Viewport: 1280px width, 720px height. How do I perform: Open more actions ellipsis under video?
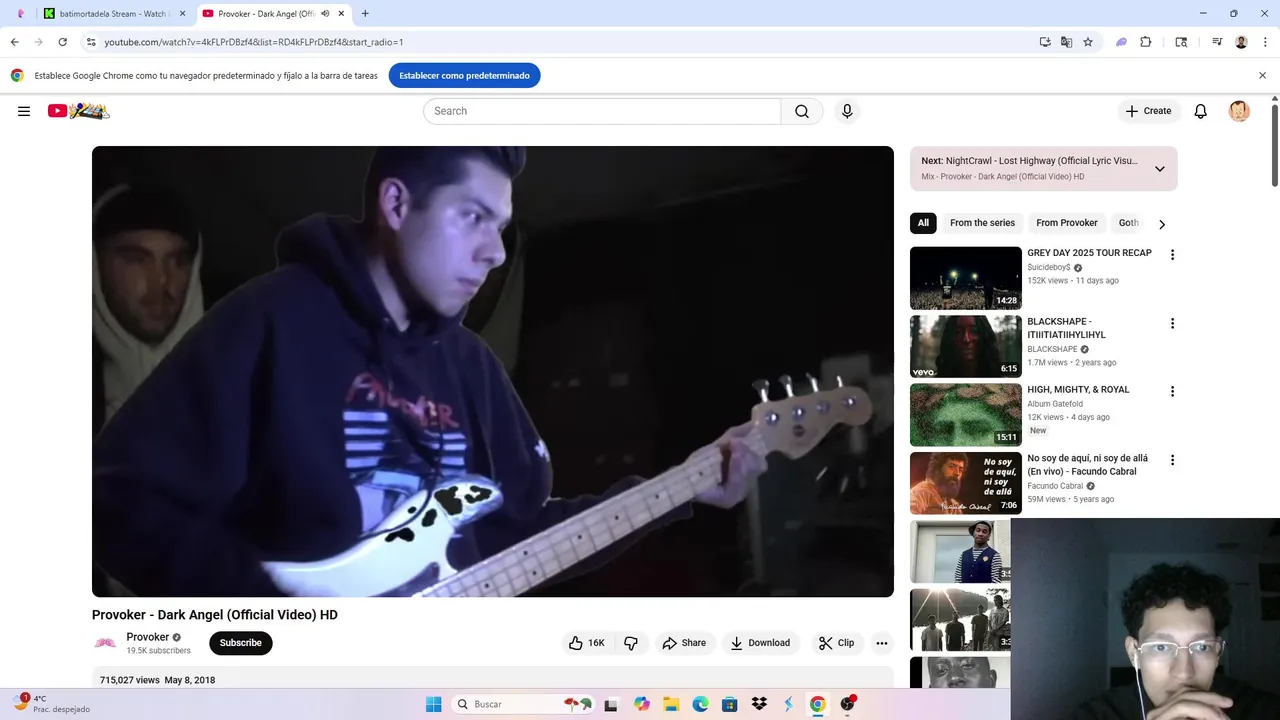pos(882,643)
